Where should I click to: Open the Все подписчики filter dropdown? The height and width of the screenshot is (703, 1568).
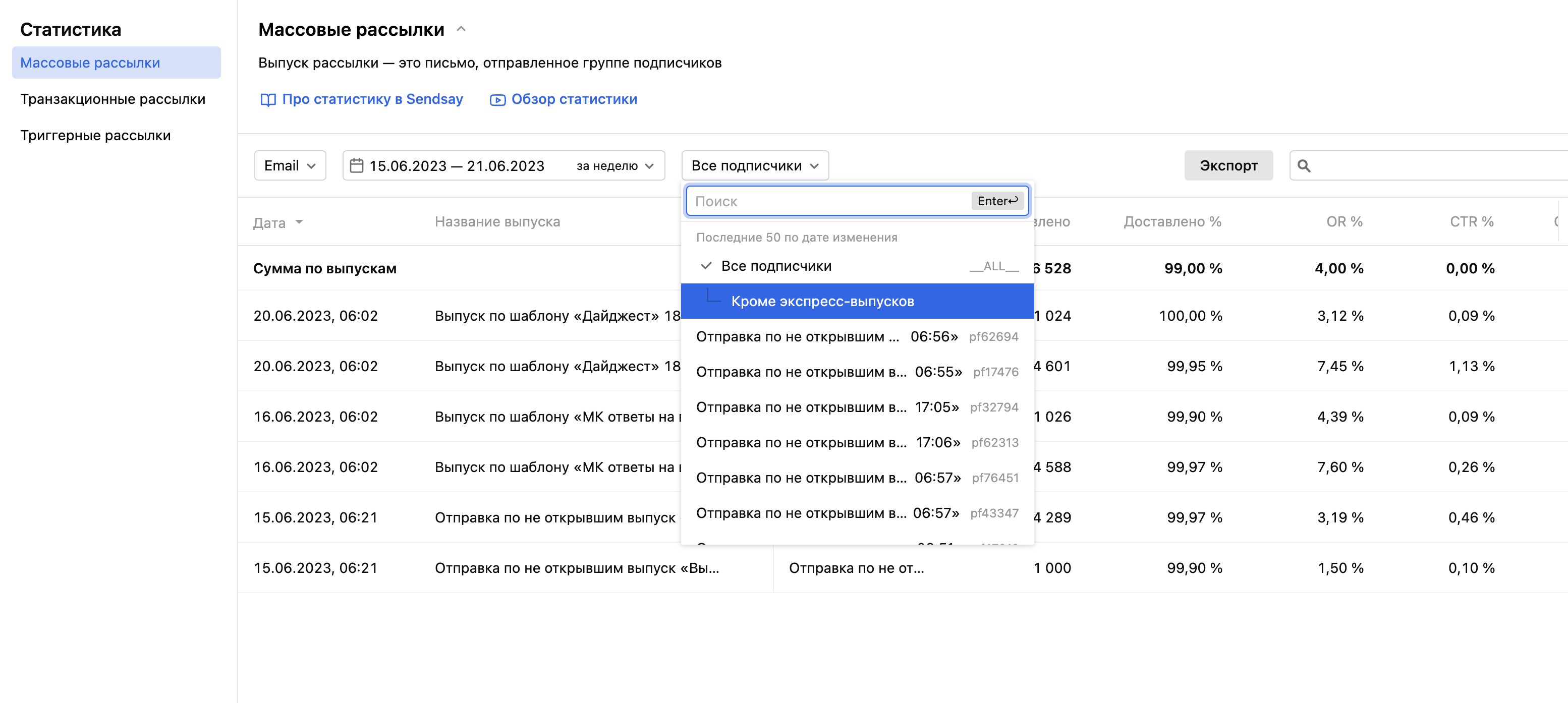pos(755,165)
